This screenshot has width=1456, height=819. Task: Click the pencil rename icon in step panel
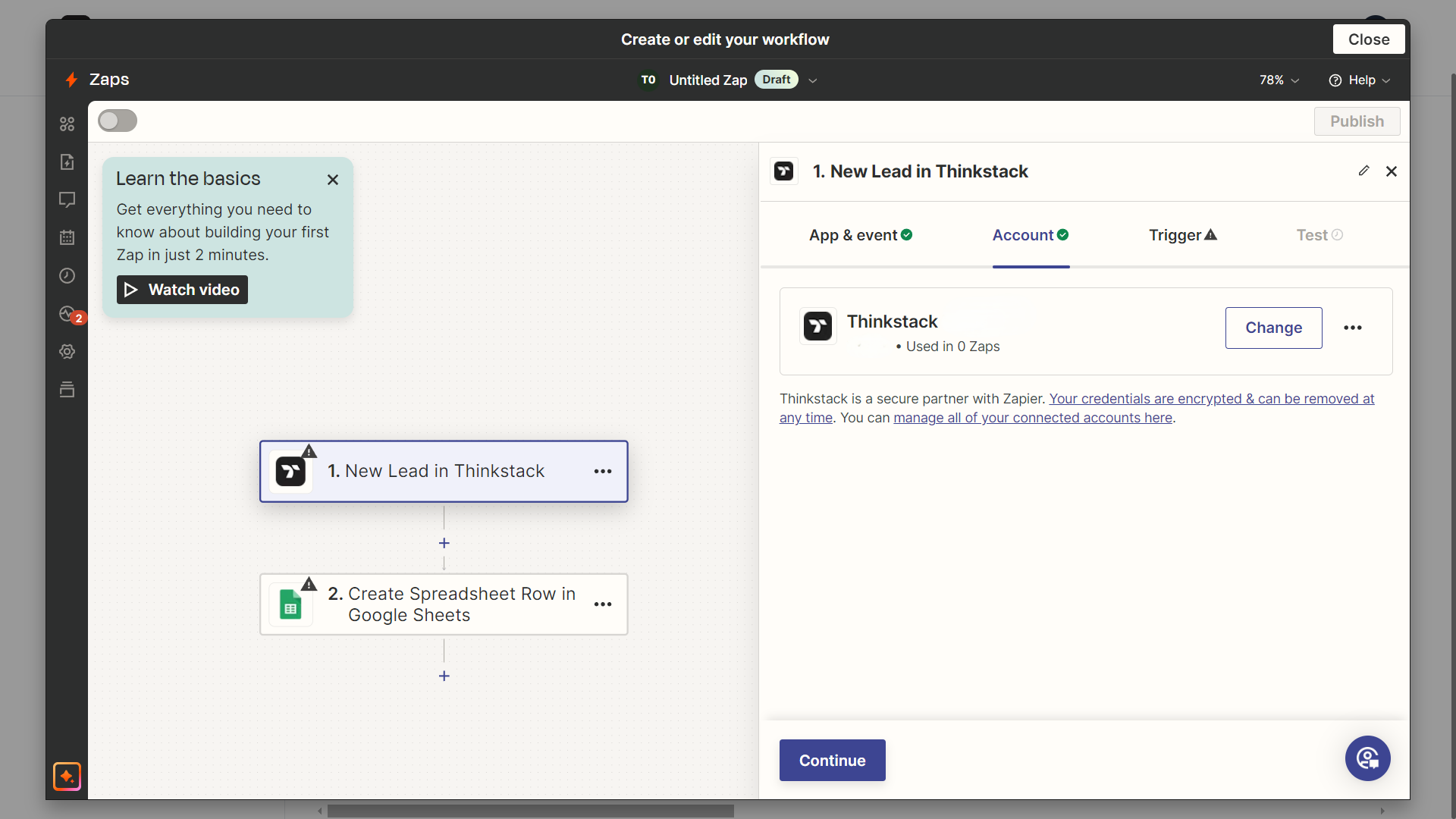1363,171
